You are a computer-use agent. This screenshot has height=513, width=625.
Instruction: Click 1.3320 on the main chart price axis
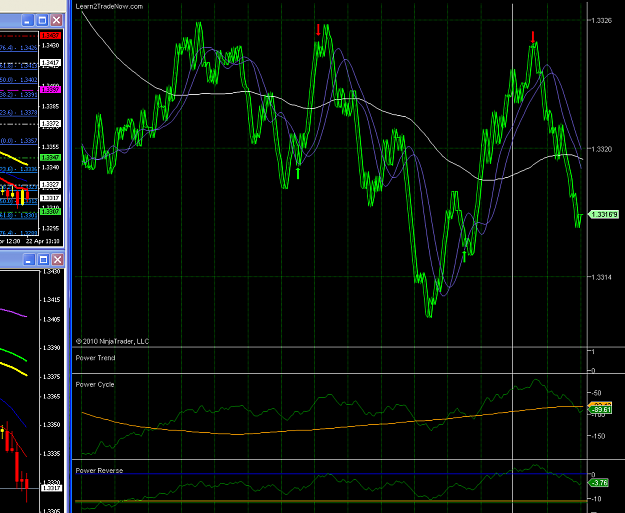click(x=601, y=149)
